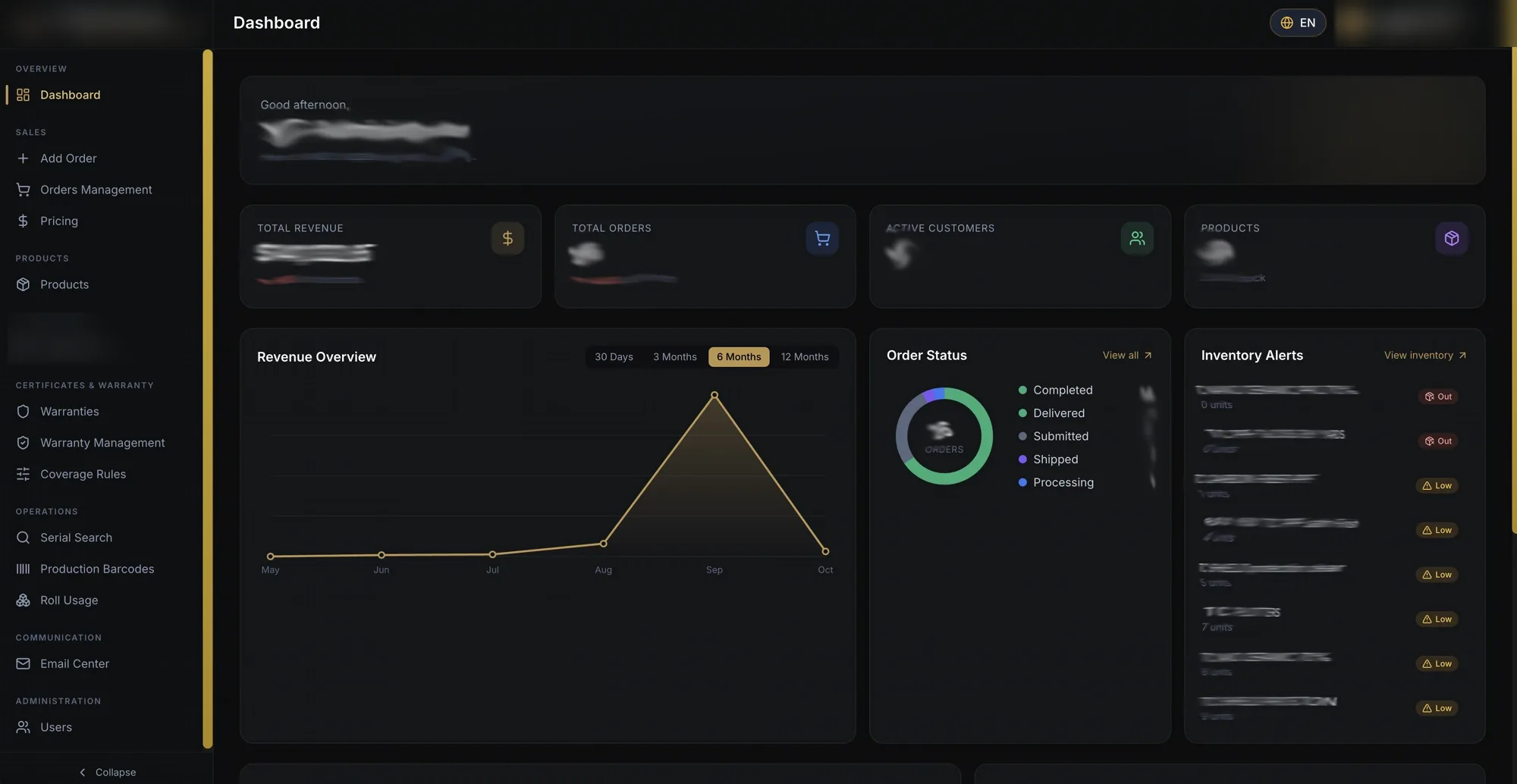Viewport: 1517px width, 784px height.
Task: Click the Add Order plus icon
Action: [23, 158]
